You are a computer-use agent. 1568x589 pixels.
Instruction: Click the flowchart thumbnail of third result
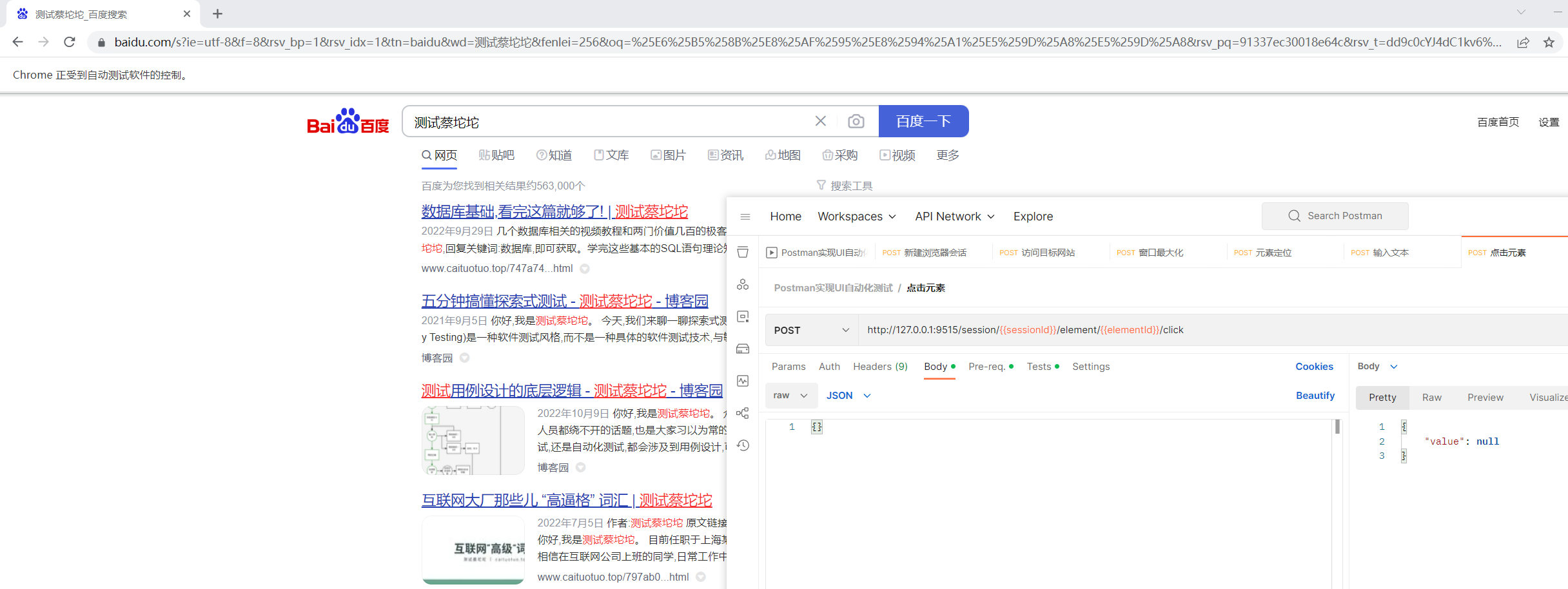point(473,440)
